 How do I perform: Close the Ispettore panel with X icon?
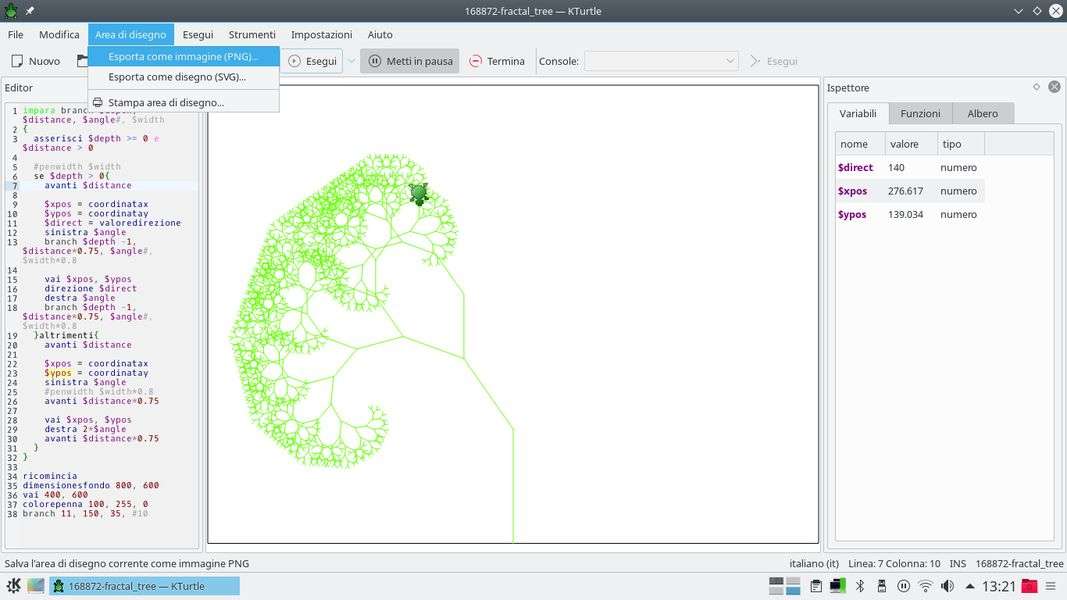[x=1054, y=87]
